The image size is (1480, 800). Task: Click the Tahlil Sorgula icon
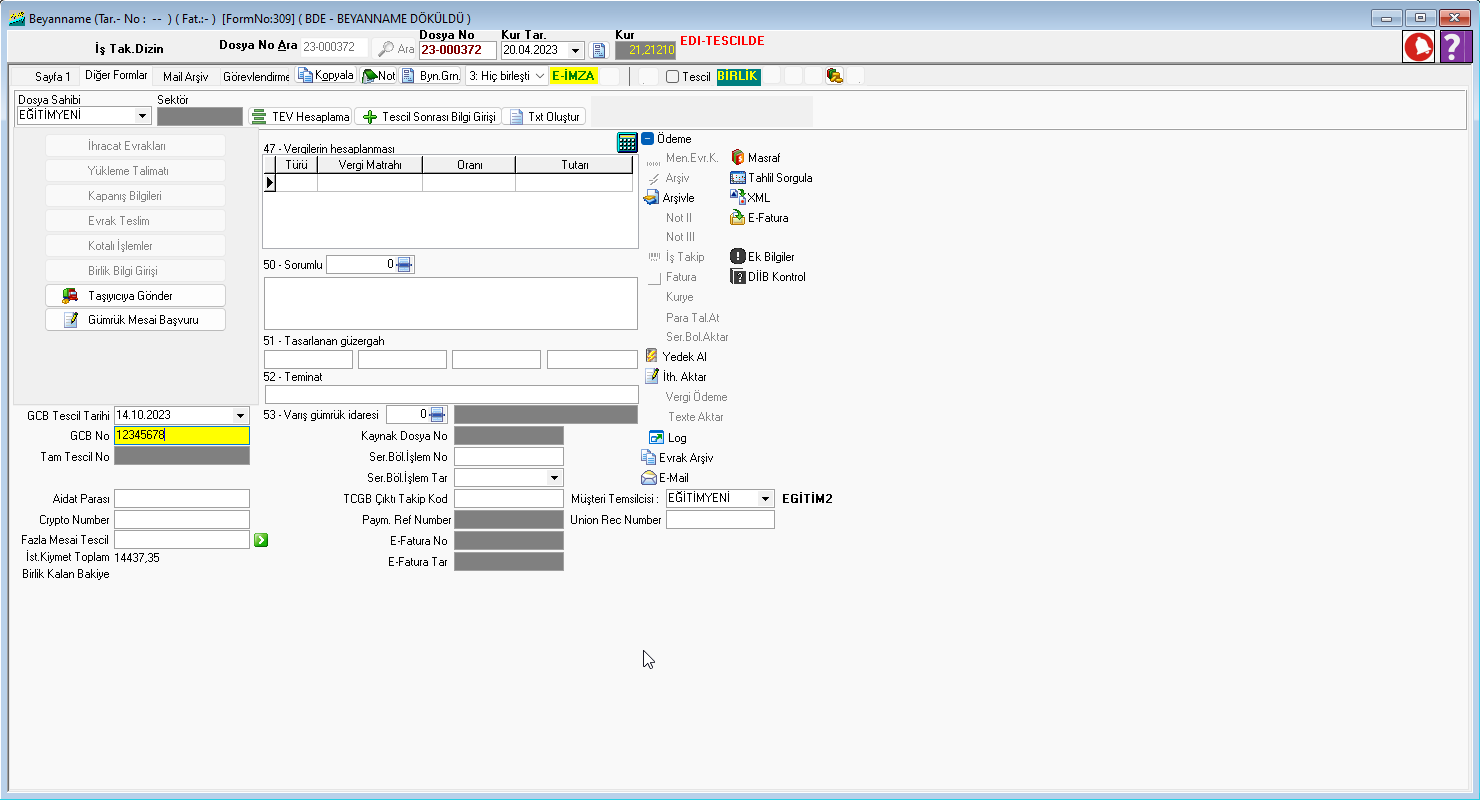(738, 178)
